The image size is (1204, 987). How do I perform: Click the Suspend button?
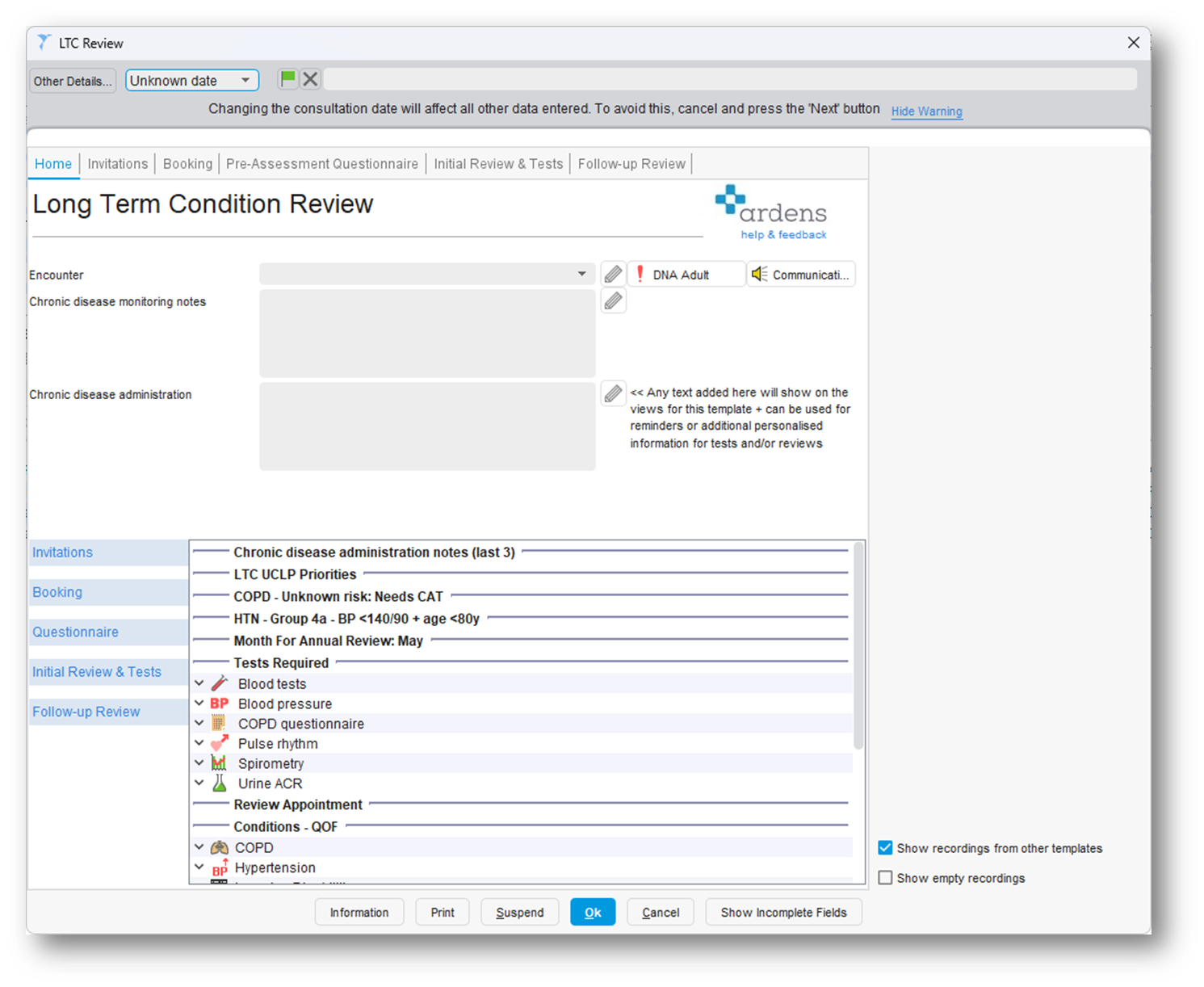click(x=520, y=913)
